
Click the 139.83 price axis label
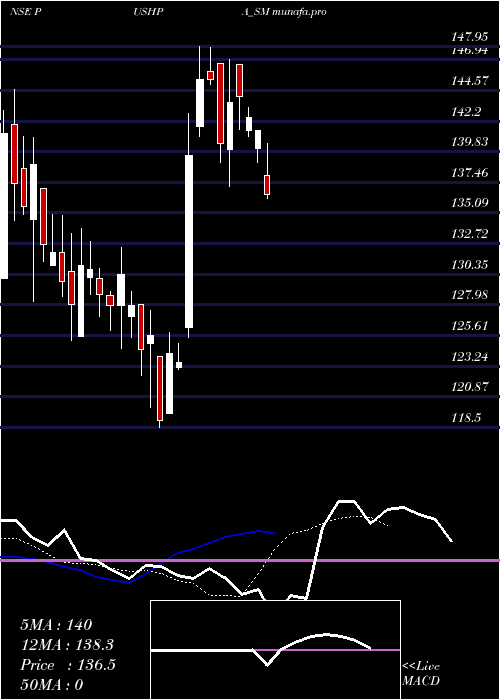pyautogui.click(x=469, y=142)
